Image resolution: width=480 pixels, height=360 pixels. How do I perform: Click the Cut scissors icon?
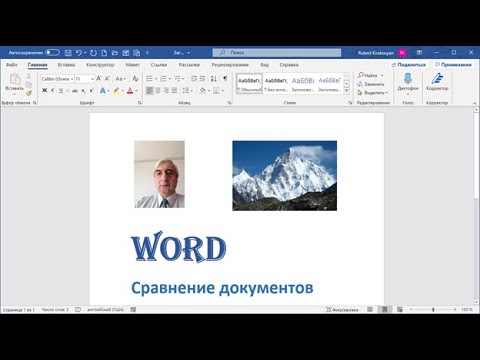coord(29,76)
